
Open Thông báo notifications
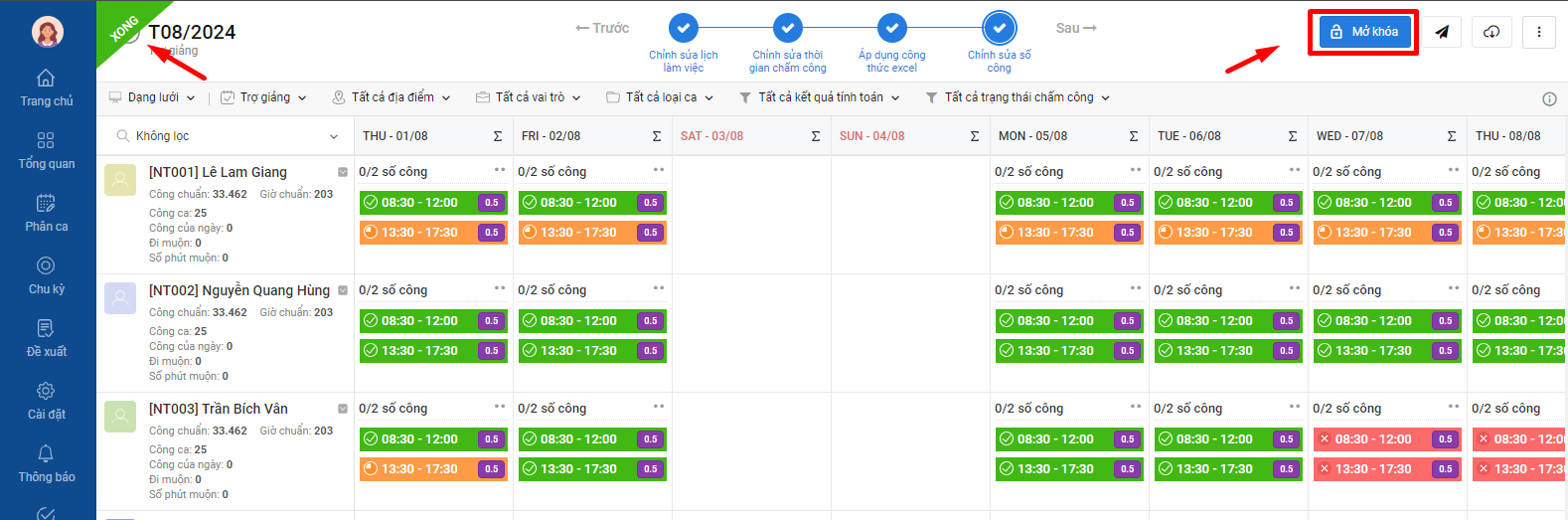point(47,463)
